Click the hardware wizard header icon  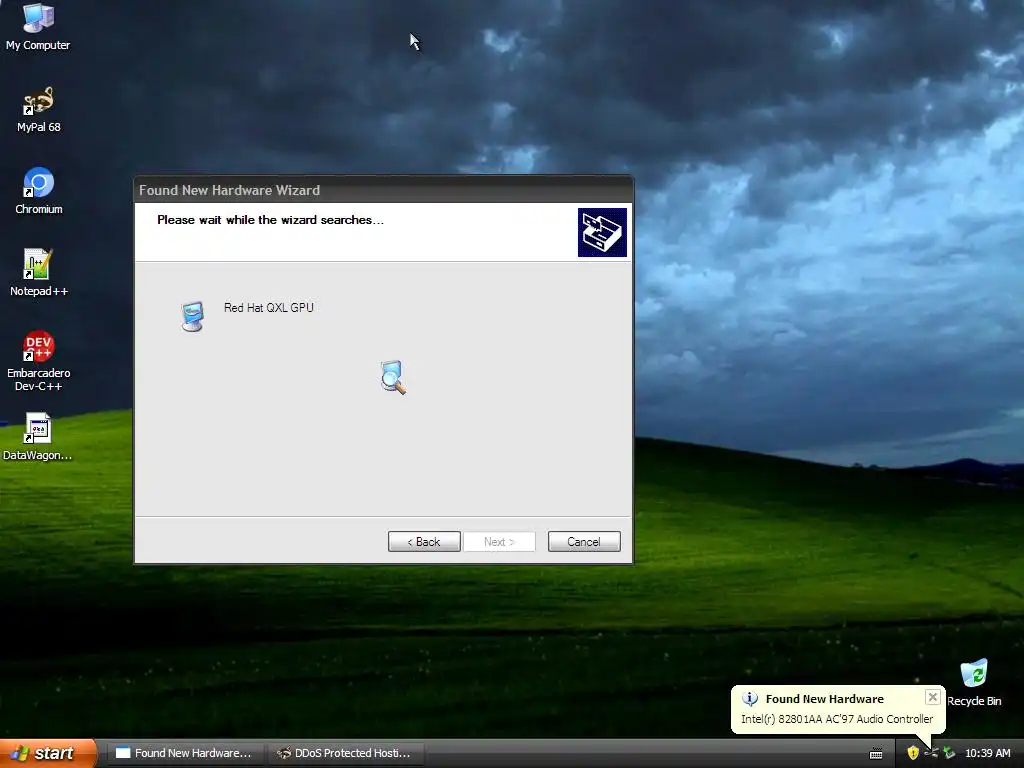pos(602,232)
